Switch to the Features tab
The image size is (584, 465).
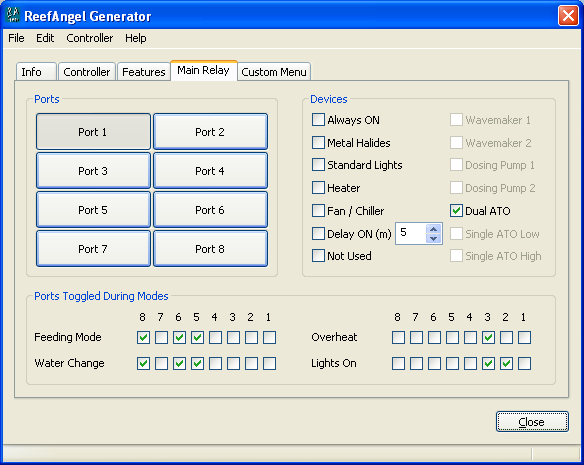(143, 72)
